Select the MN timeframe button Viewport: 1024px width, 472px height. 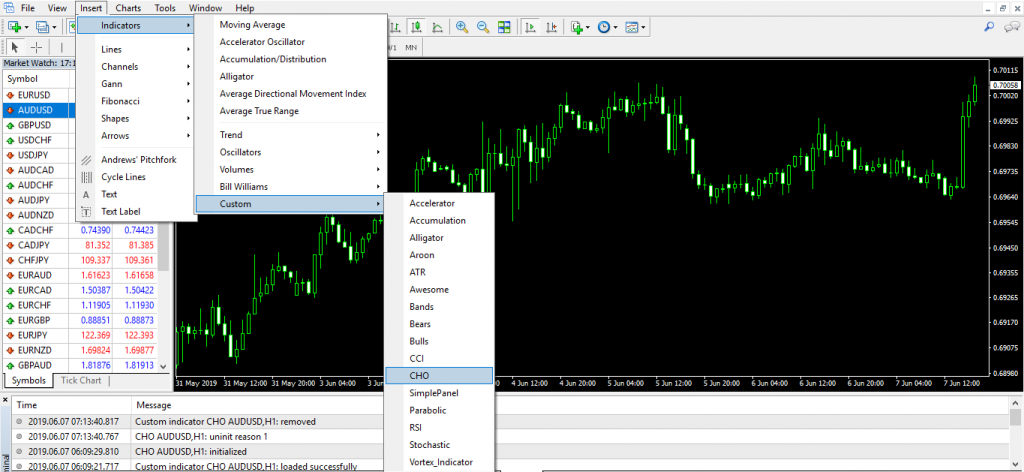point(411,48)
